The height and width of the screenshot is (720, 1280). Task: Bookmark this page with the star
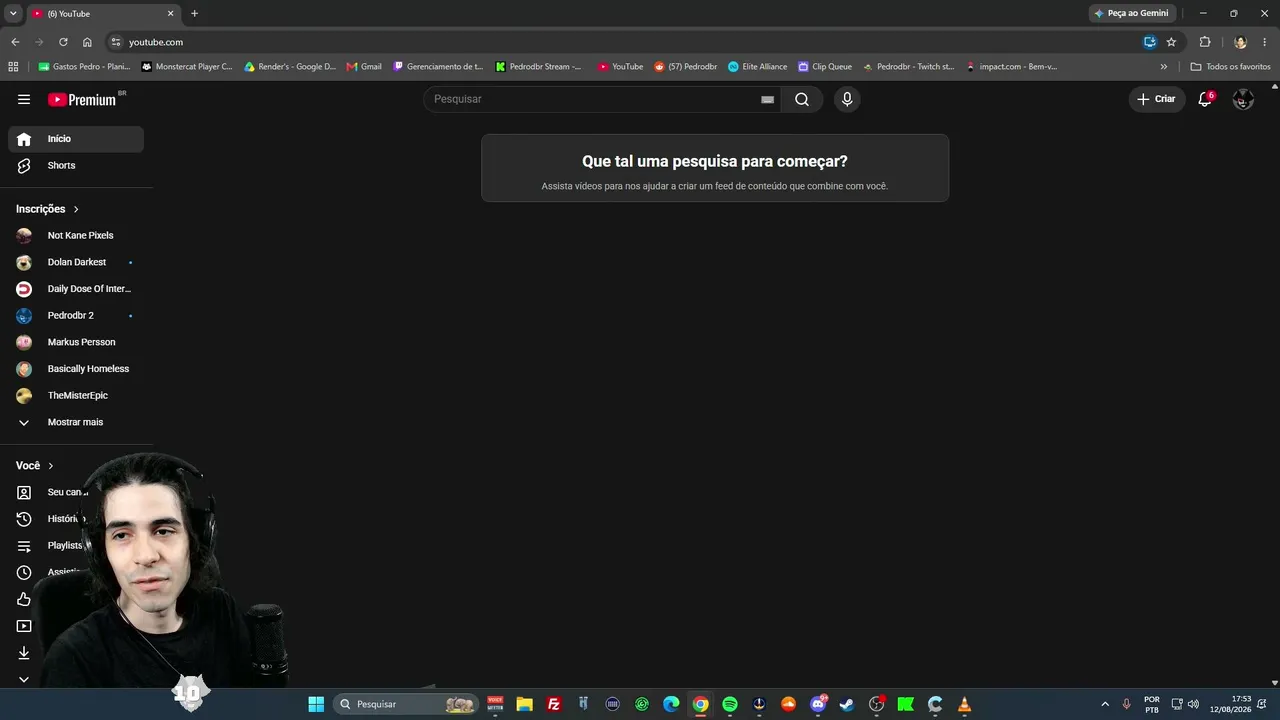coord(1171,42)
